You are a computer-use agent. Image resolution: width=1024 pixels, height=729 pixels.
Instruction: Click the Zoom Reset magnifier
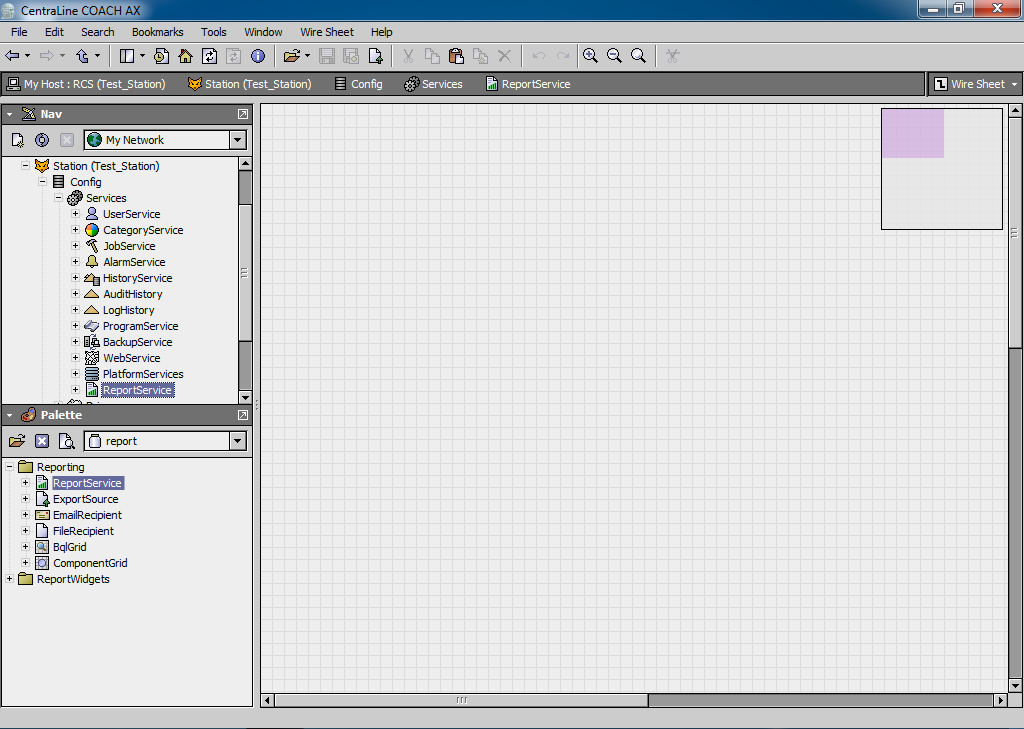point(639,56)
